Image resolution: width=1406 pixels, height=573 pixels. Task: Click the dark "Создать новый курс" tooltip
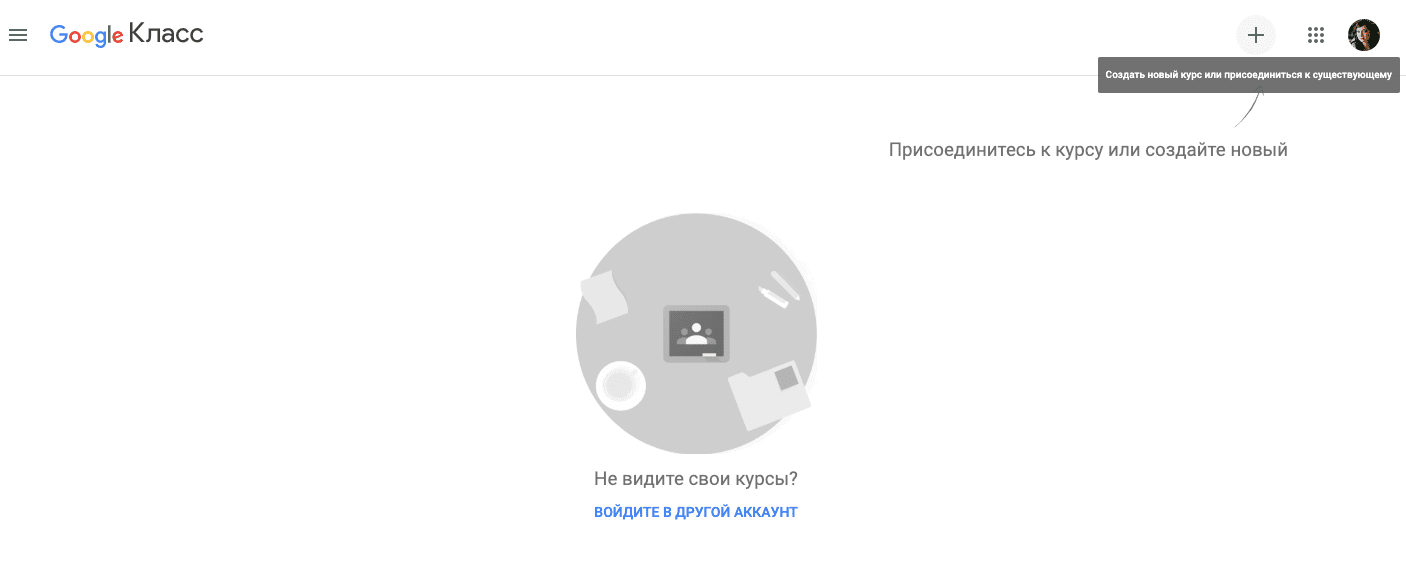point(1248,75)
